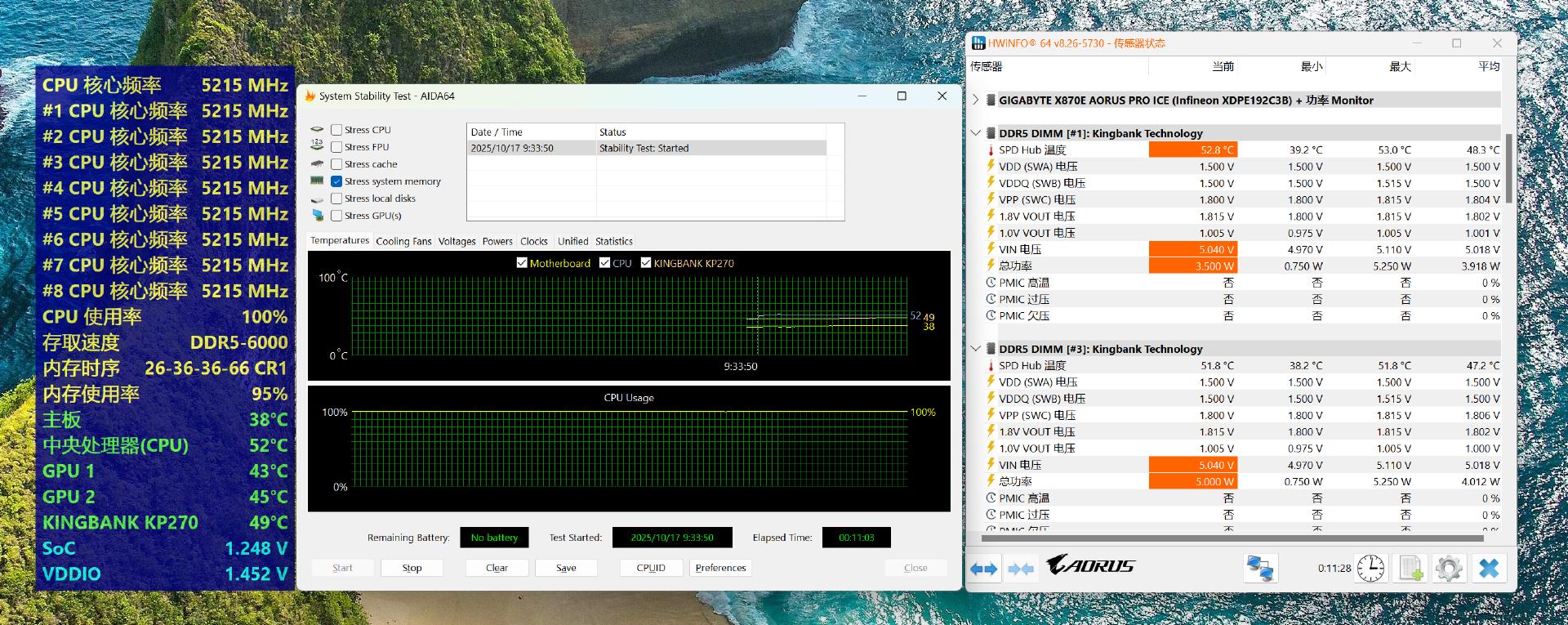
Task: Switch to the Cooling Fans tab
Action: click(x=403, y=241)
